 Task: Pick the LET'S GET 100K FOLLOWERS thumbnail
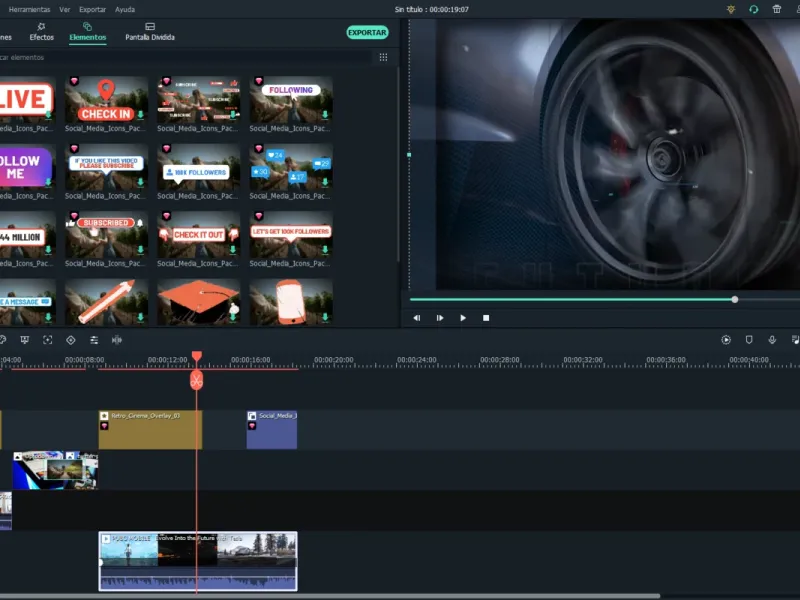point(291,235)
